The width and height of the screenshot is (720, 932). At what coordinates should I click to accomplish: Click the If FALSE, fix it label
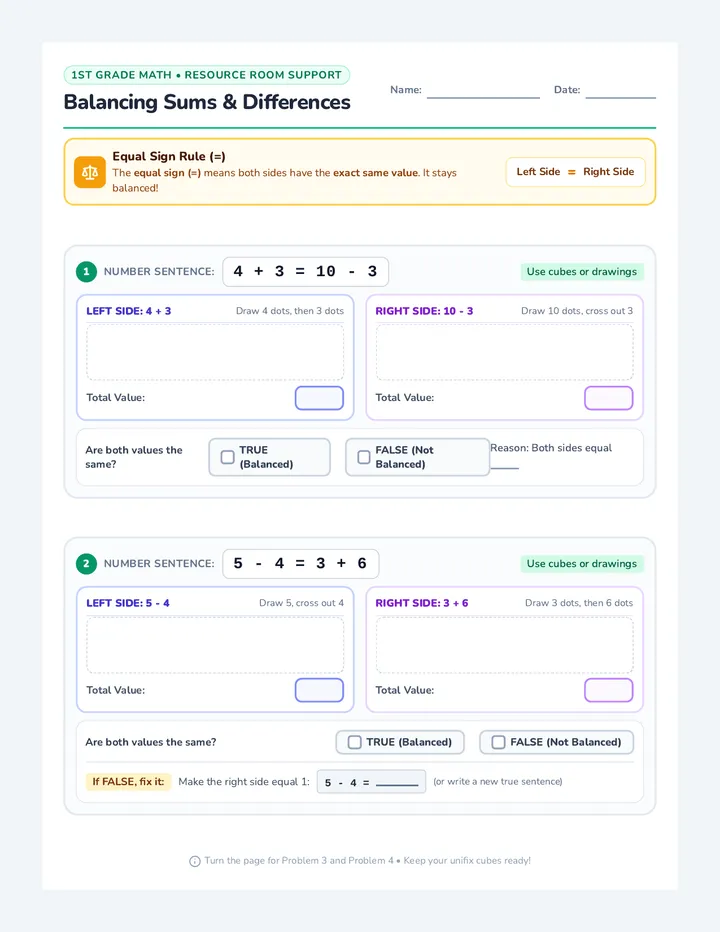(128, 782)
